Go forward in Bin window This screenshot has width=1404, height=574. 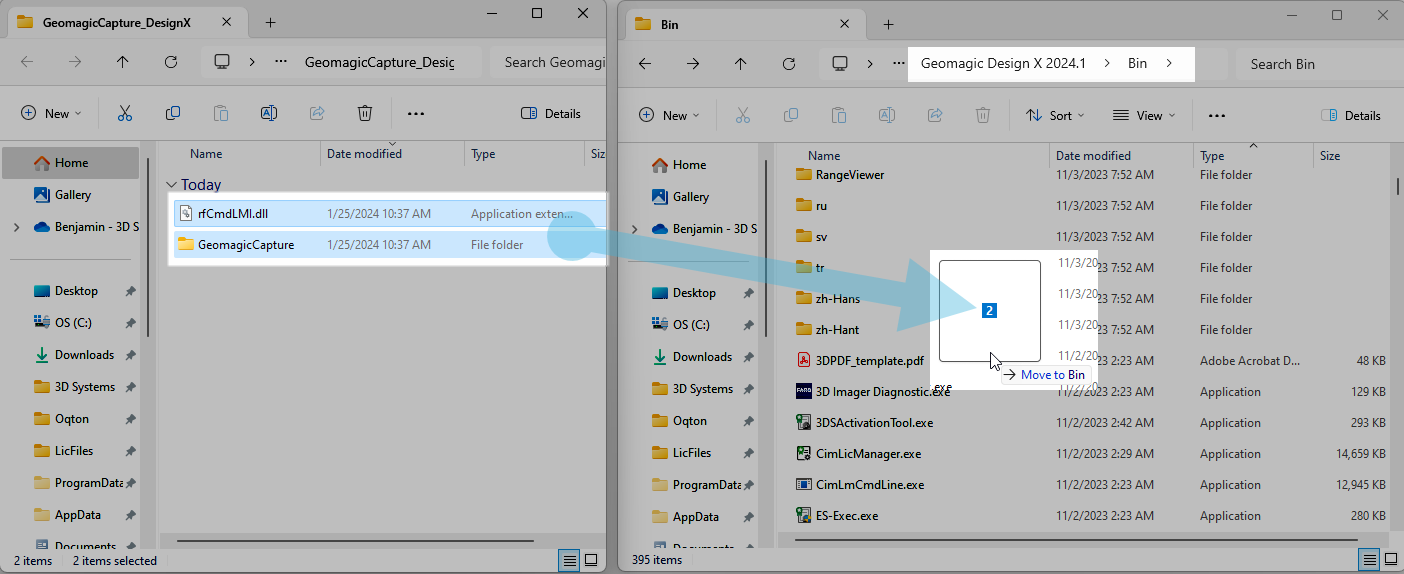point(693,64)
